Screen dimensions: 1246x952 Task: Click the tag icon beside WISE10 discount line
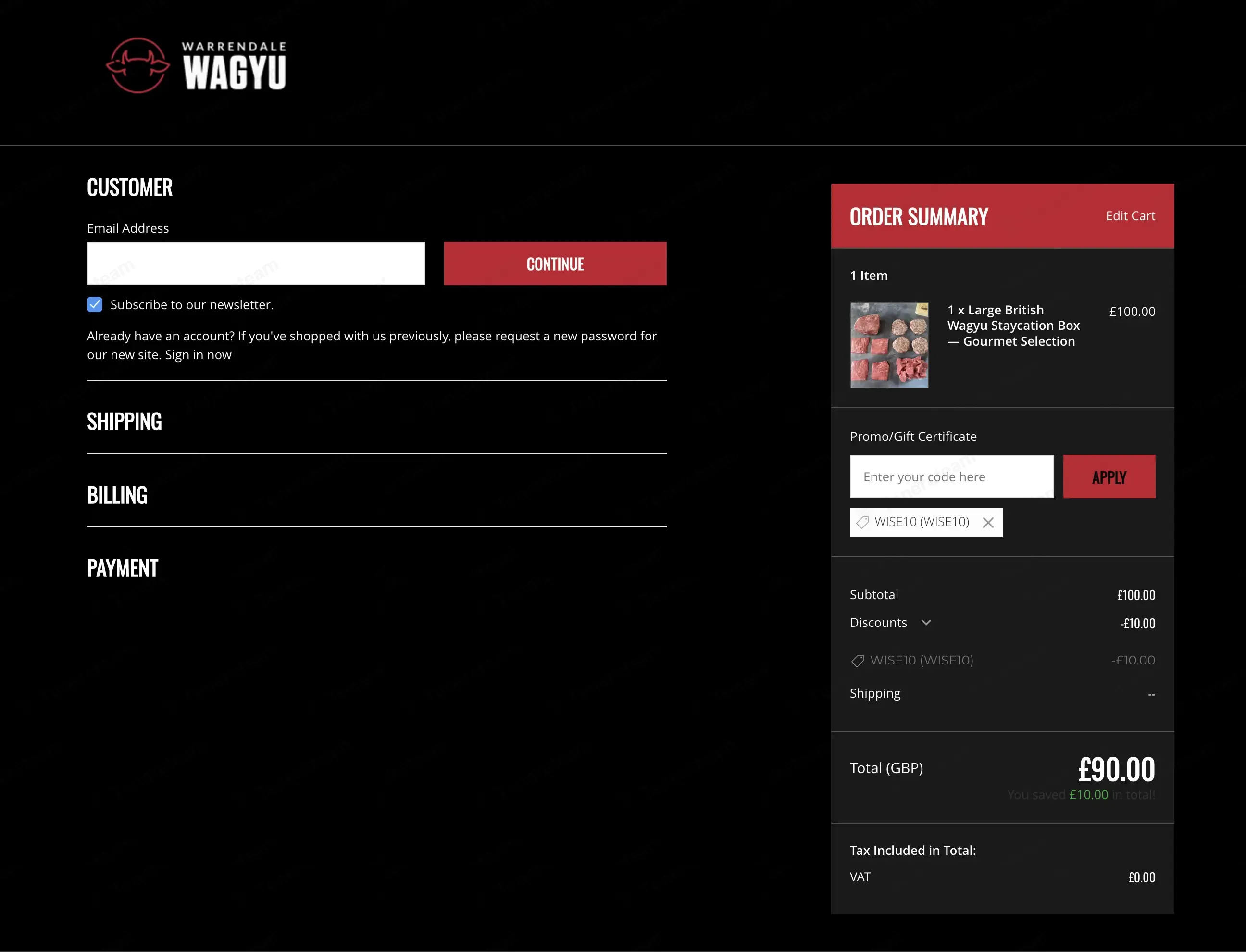857,661
